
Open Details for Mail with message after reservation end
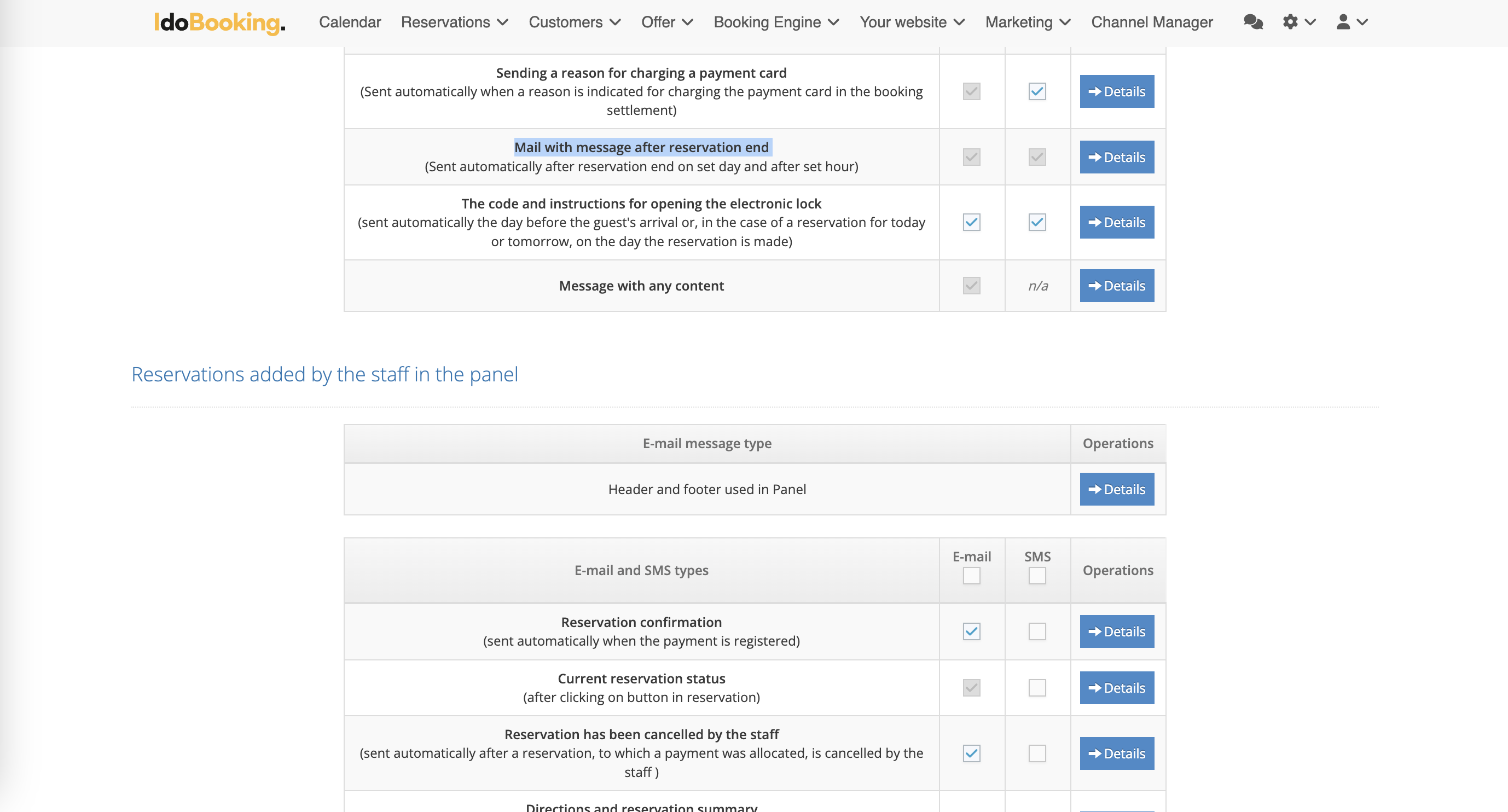1116,157
